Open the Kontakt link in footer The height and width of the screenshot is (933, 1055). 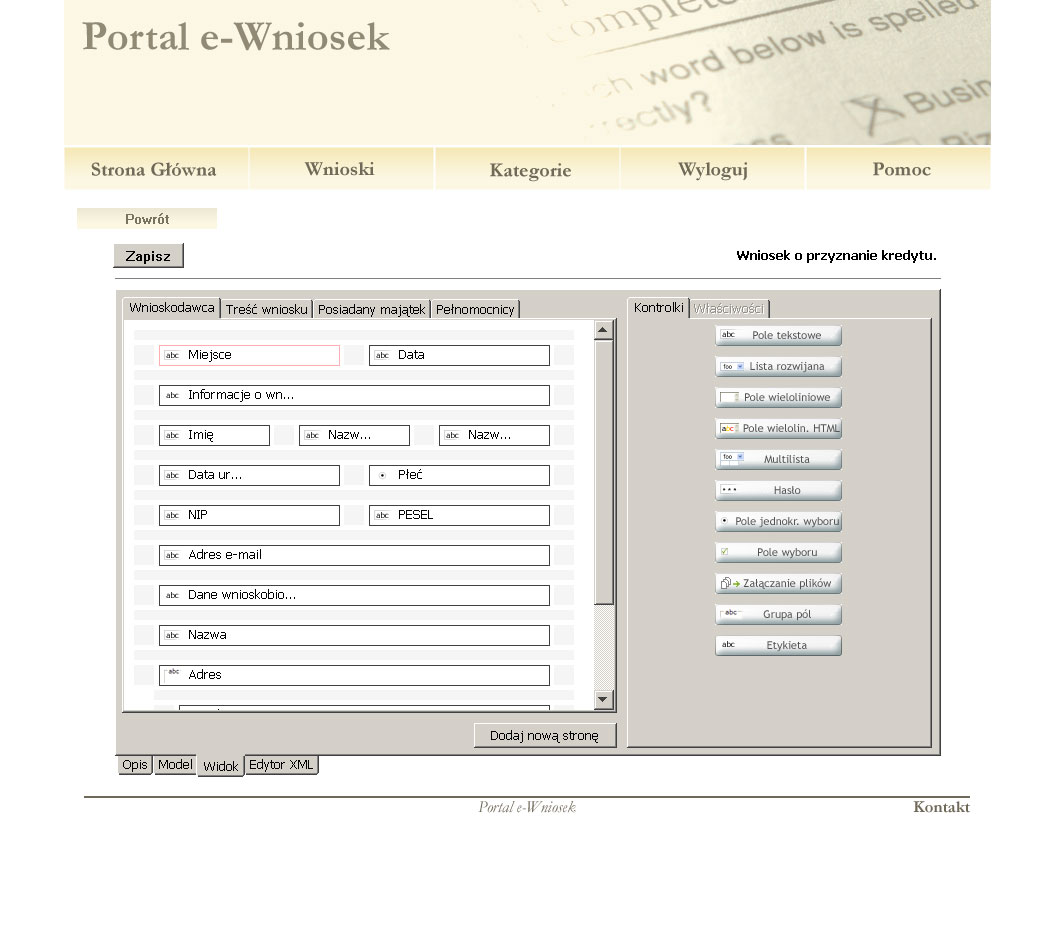point(941,807)
